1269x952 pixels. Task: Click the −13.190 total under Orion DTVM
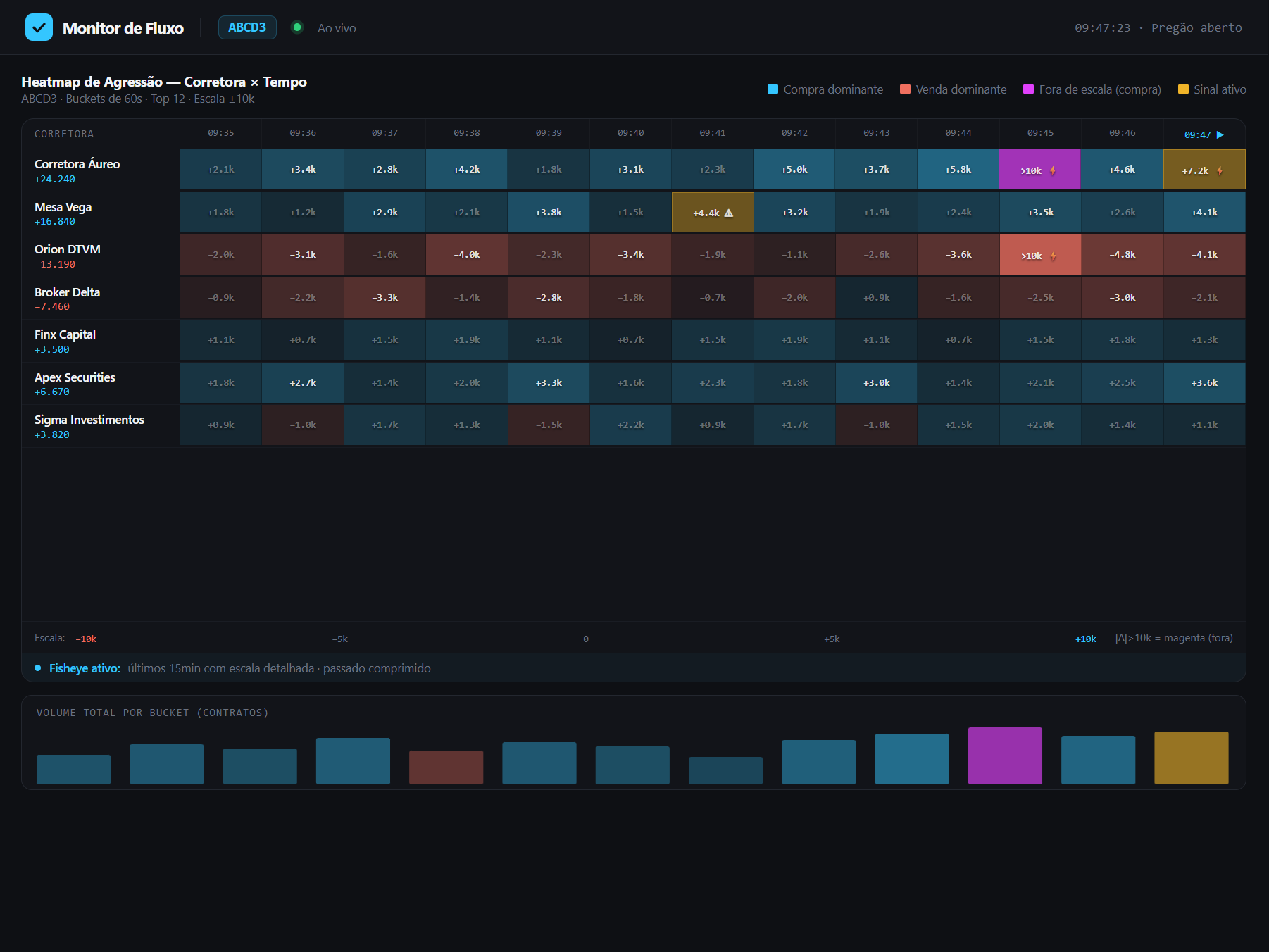coord(55,264)
